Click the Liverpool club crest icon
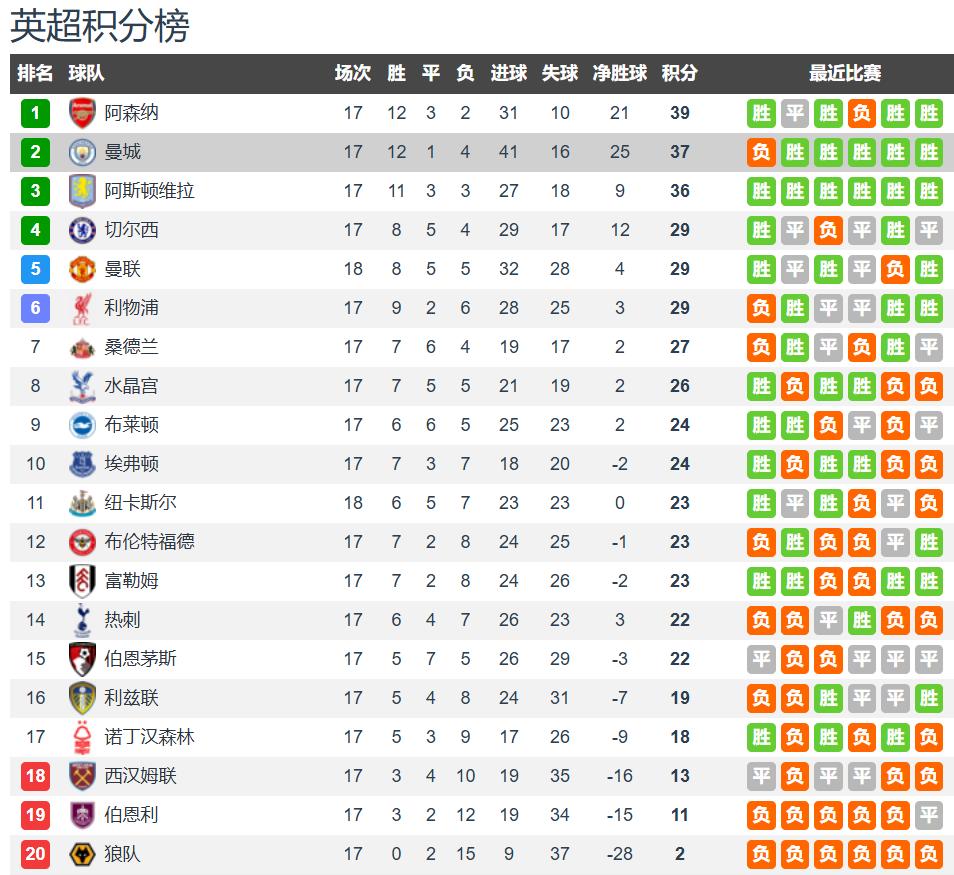The image size is (954, 875). [x=82, y=308]
